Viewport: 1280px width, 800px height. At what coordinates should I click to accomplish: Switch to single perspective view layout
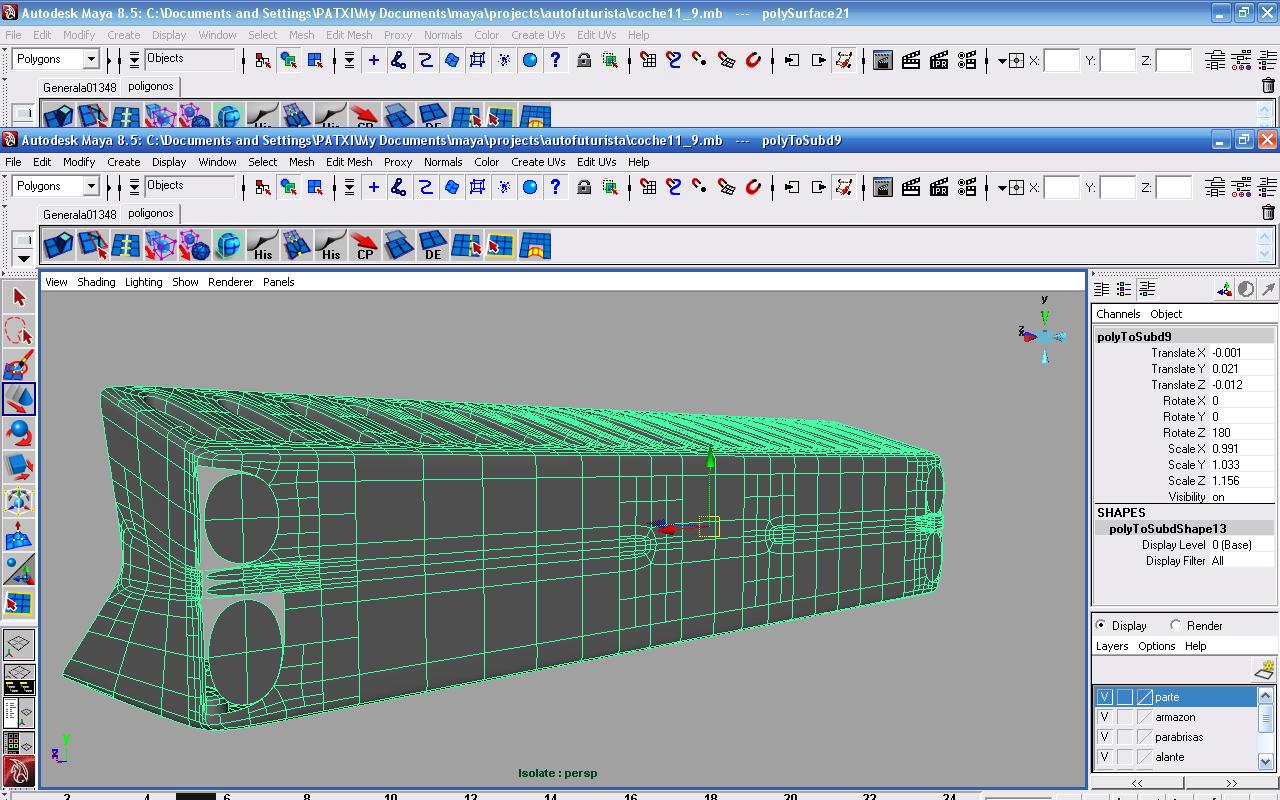tap(19, 644)
